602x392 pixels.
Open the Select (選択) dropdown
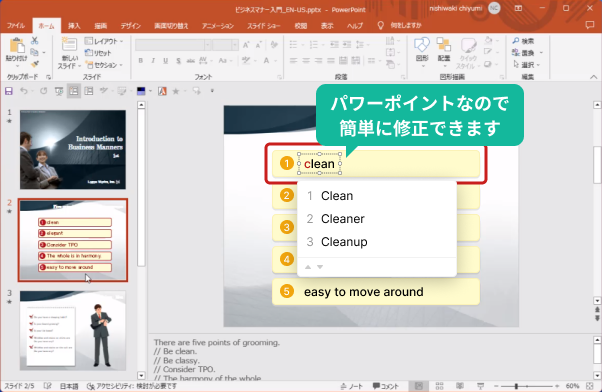pyautogui.click(x=527, y=65)
